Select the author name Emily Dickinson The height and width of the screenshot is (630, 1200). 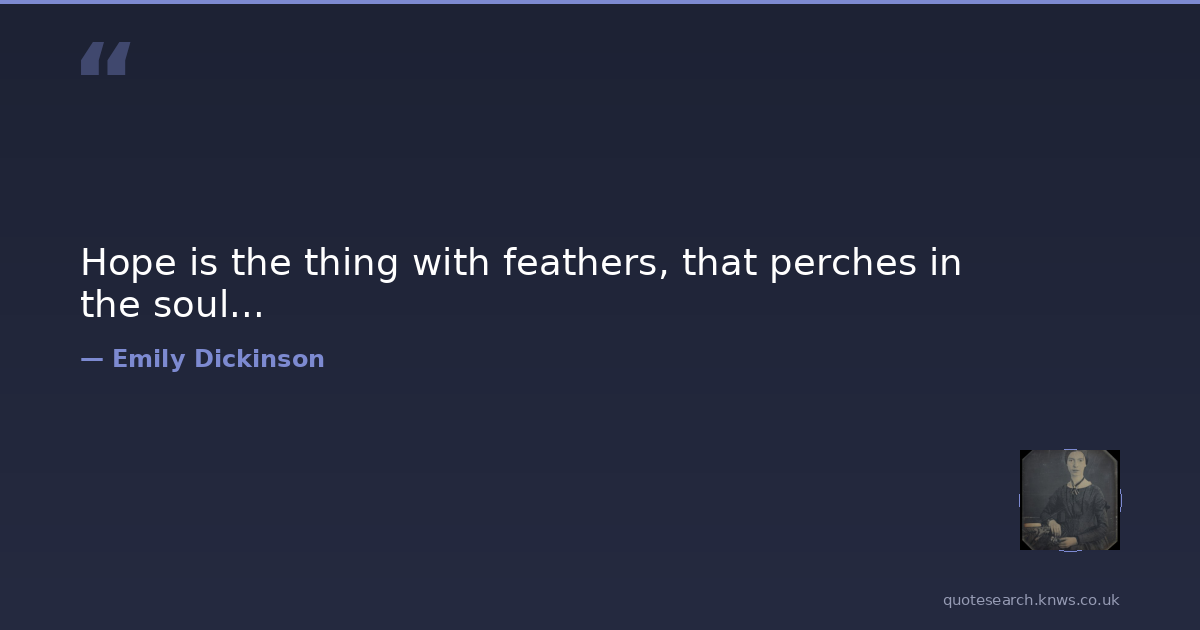pos(218,359)
